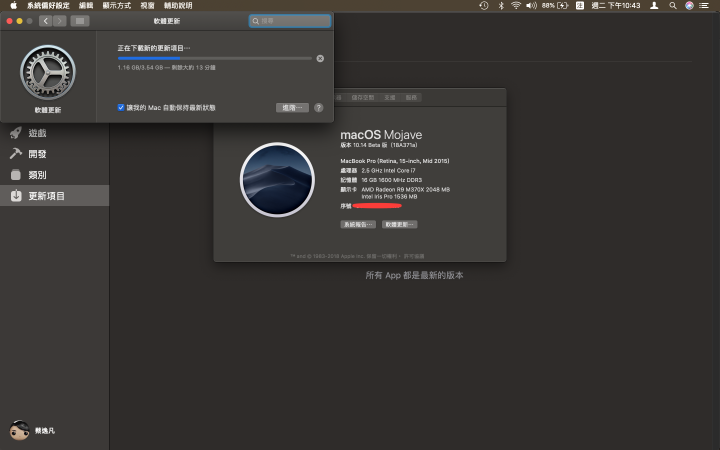Image resolution: width=720 pixels, height=450 pixels.
Task: Open the battery status showing 88%
Action: pos(555,6)
